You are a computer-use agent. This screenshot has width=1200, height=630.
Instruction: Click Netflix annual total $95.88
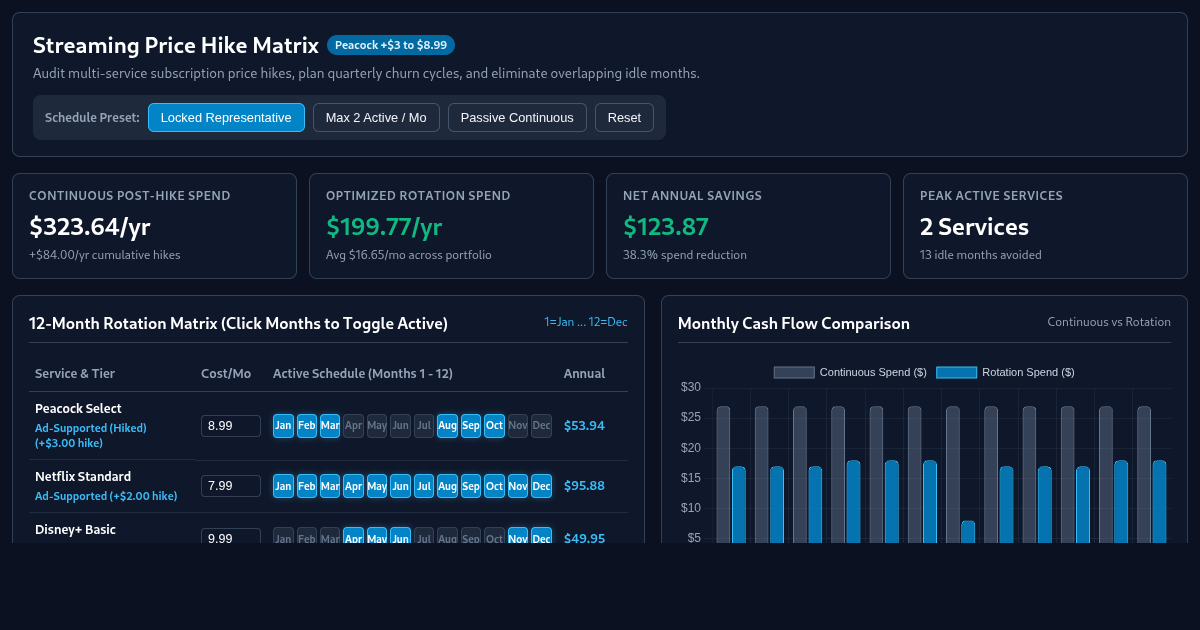(x=584, y=486)
